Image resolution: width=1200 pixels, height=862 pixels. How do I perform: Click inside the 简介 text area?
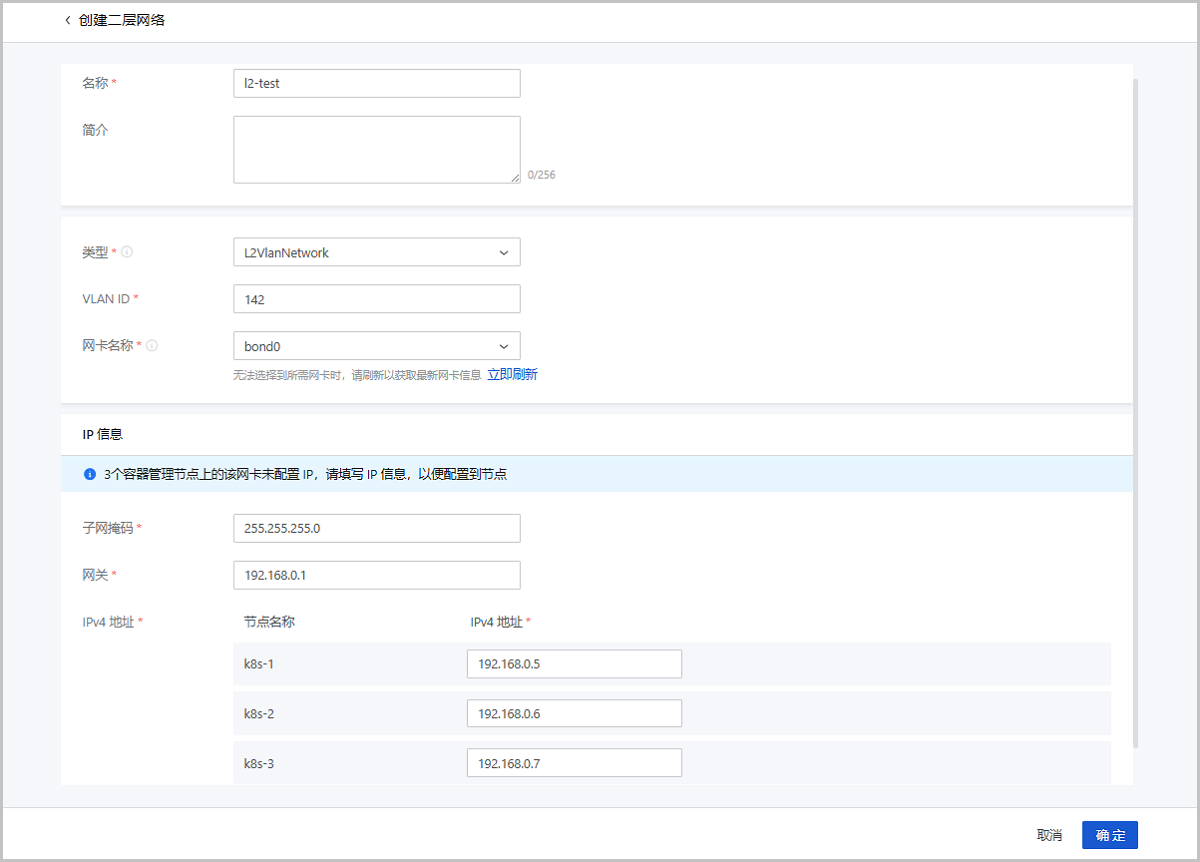tap(376, 149)
